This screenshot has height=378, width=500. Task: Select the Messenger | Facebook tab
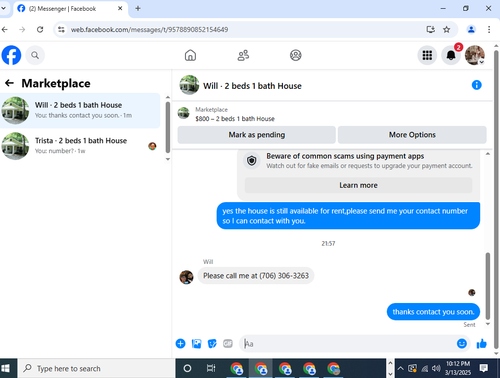click(70, 9)
